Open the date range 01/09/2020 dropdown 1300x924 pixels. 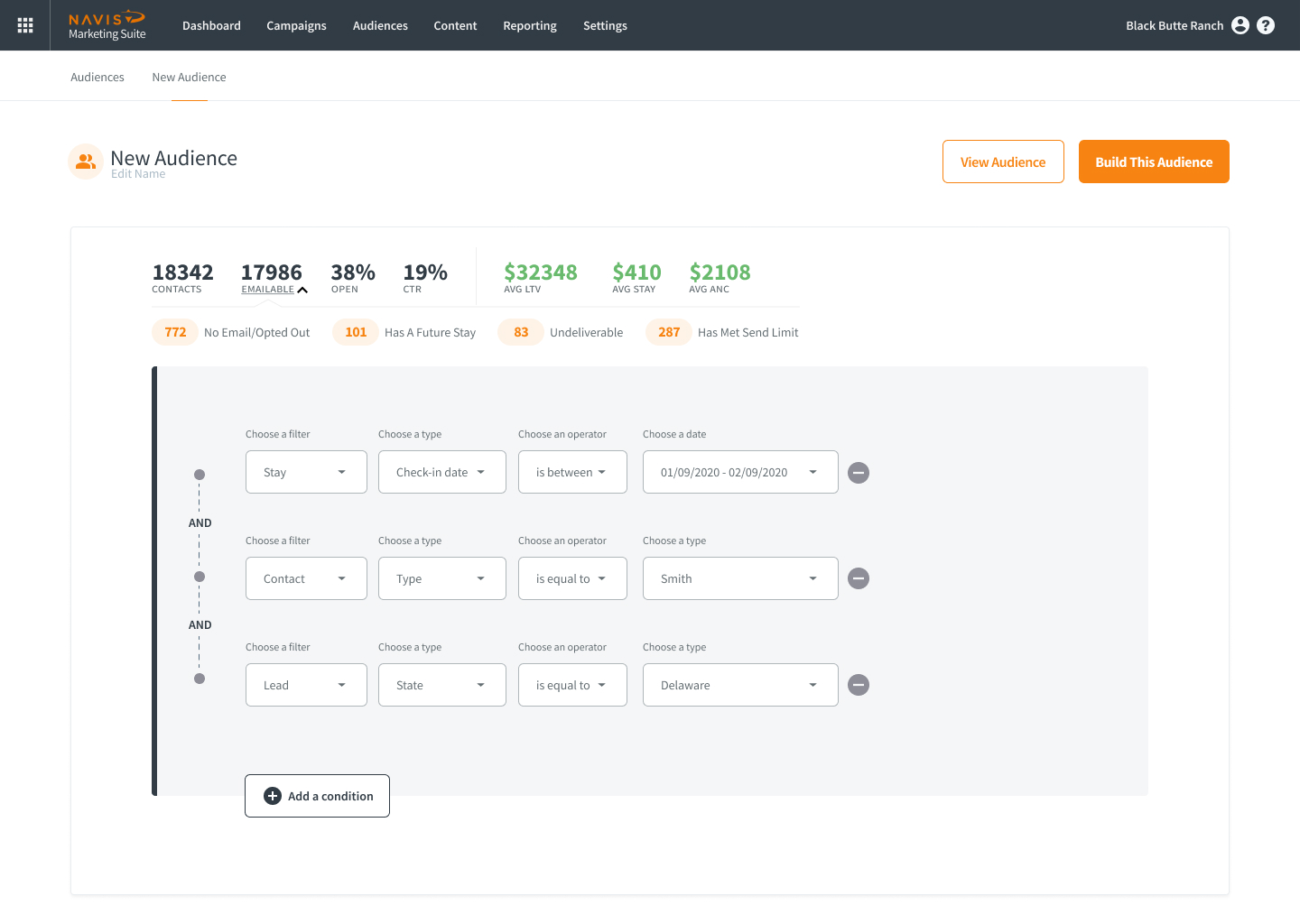[739, 472]
